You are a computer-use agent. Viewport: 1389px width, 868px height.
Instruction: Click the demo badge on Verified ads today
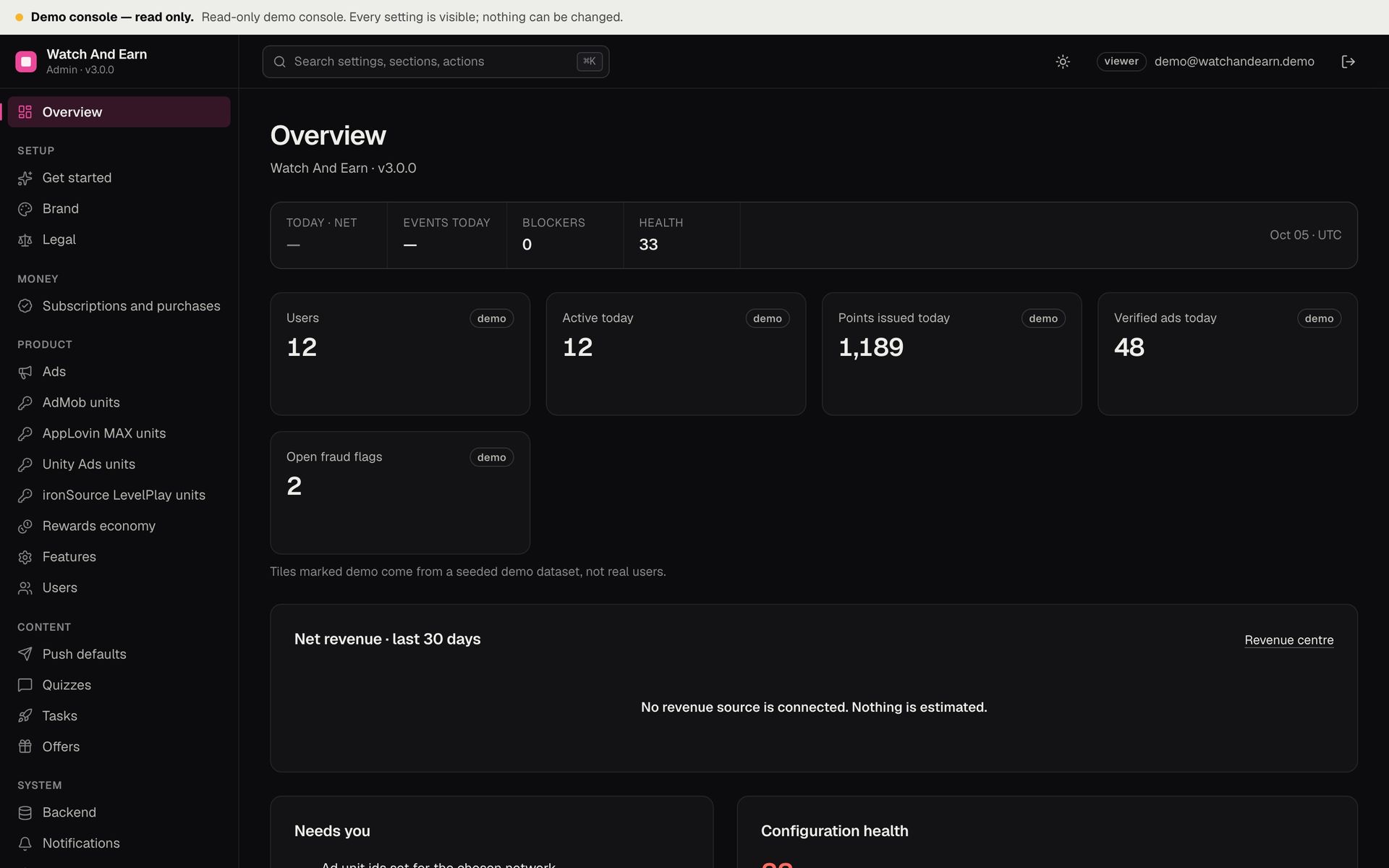pyautogui.click(x=1319, y=318)
